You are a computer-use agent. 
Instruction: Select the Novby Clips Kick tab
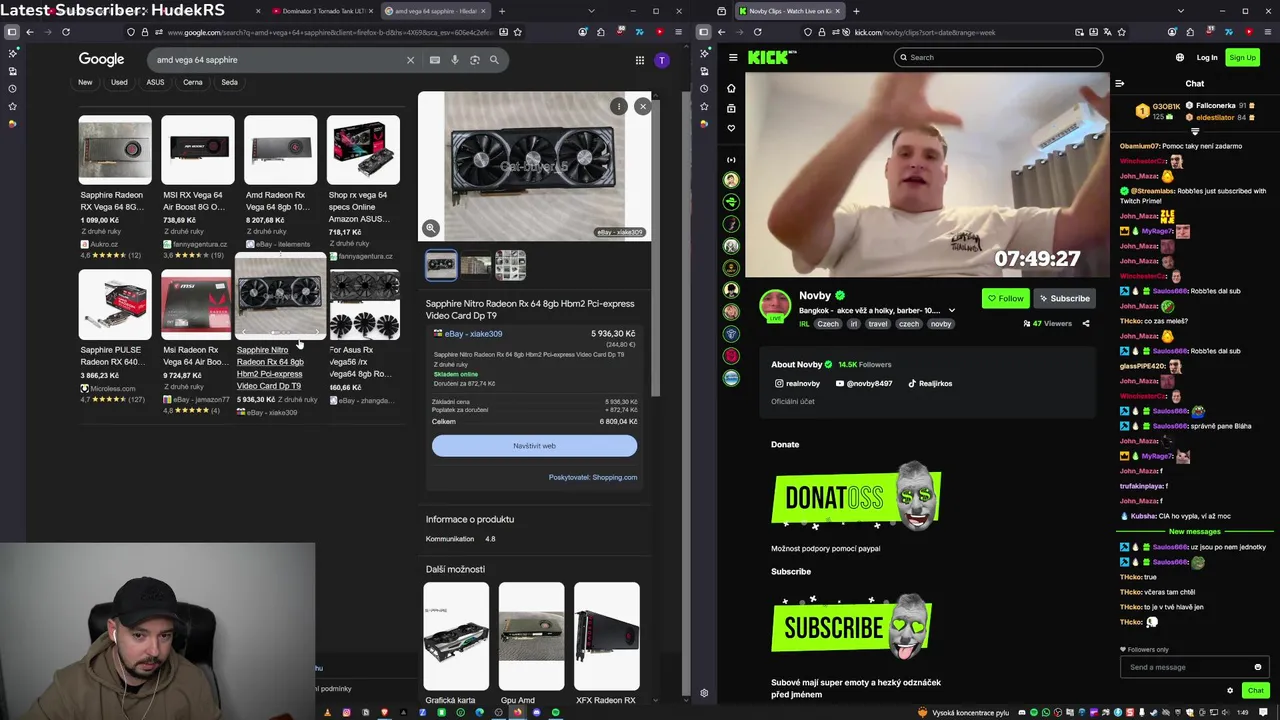pyautogui.click(x=790, y=11)
